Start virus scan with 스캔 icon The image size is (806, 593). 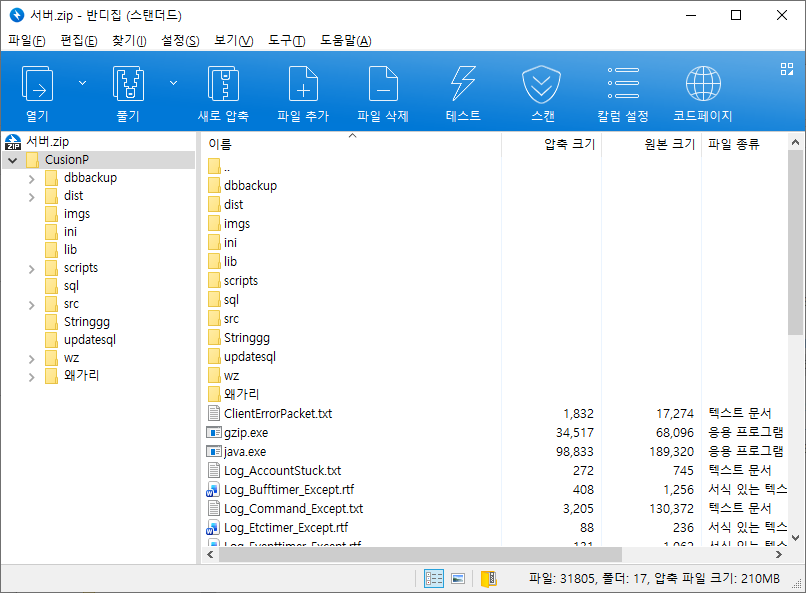click(542, 83)
